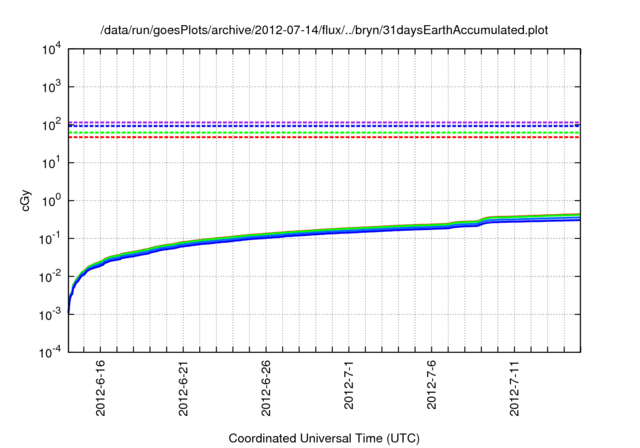Click the Coordinated Universal Time axis label

pyautogui.click(x=324, y=439)
